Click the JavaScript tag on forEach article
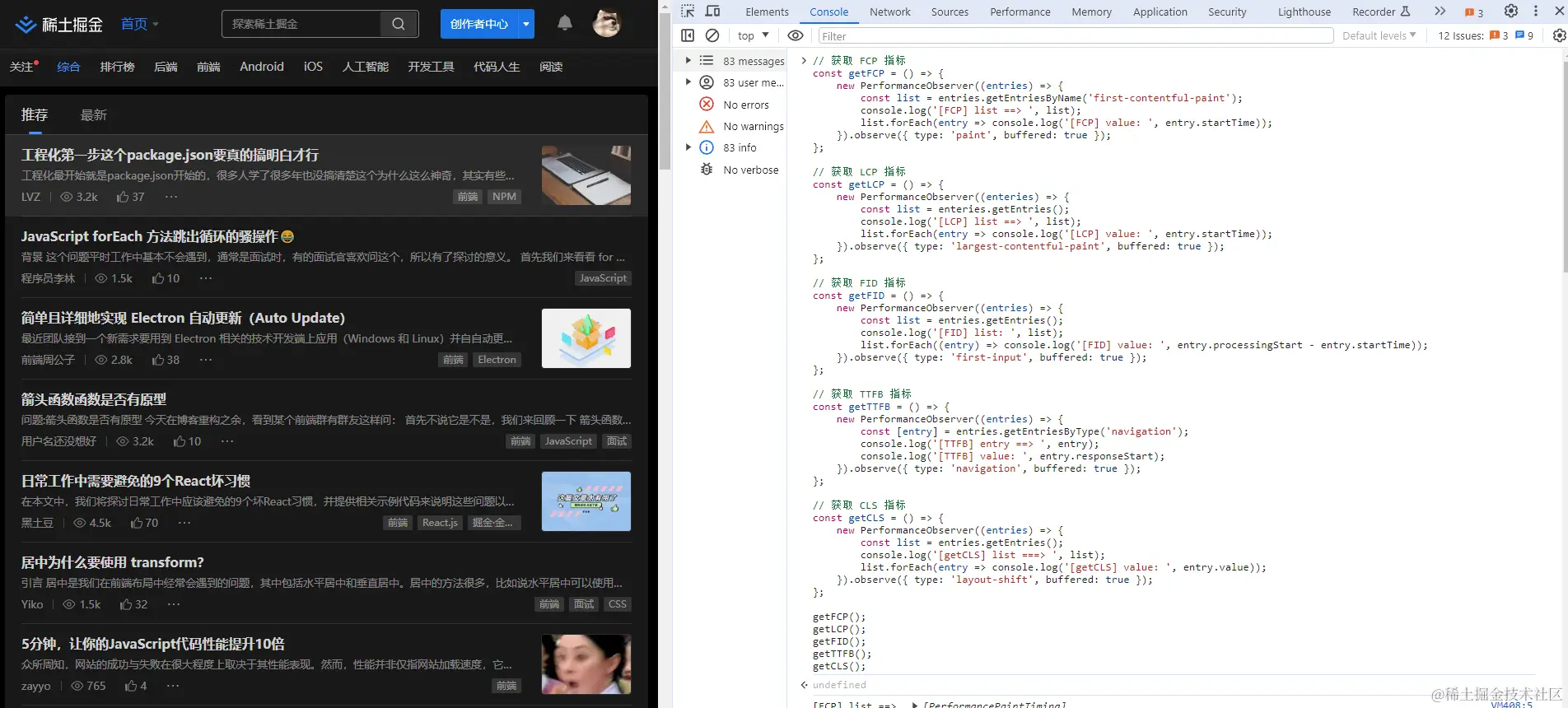Image resolution: width=1568 pixels, height=708 pixels. pyautogui.click(x=603, y=278)
